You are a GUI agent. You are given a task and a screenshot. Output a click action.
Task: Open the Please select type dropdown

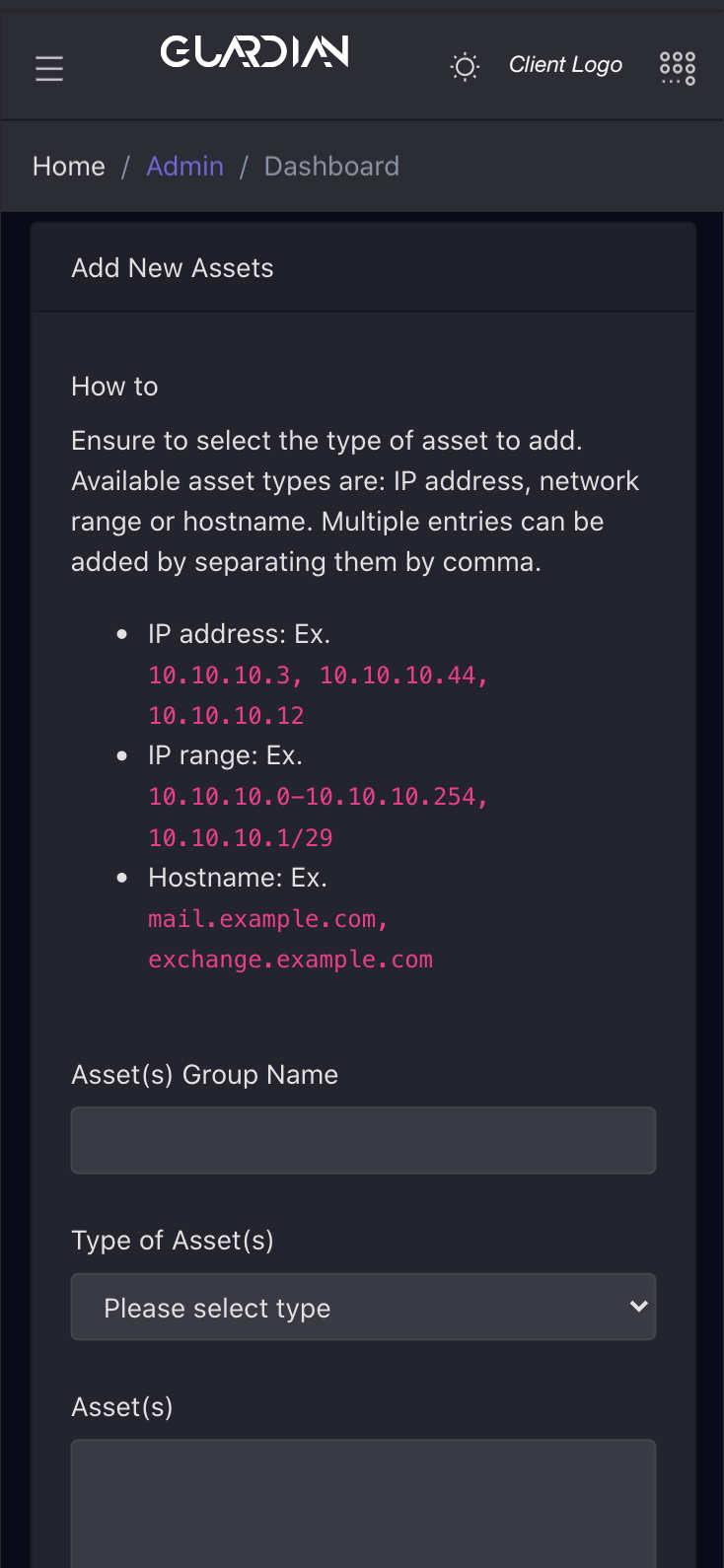[x=363, y=1307]
